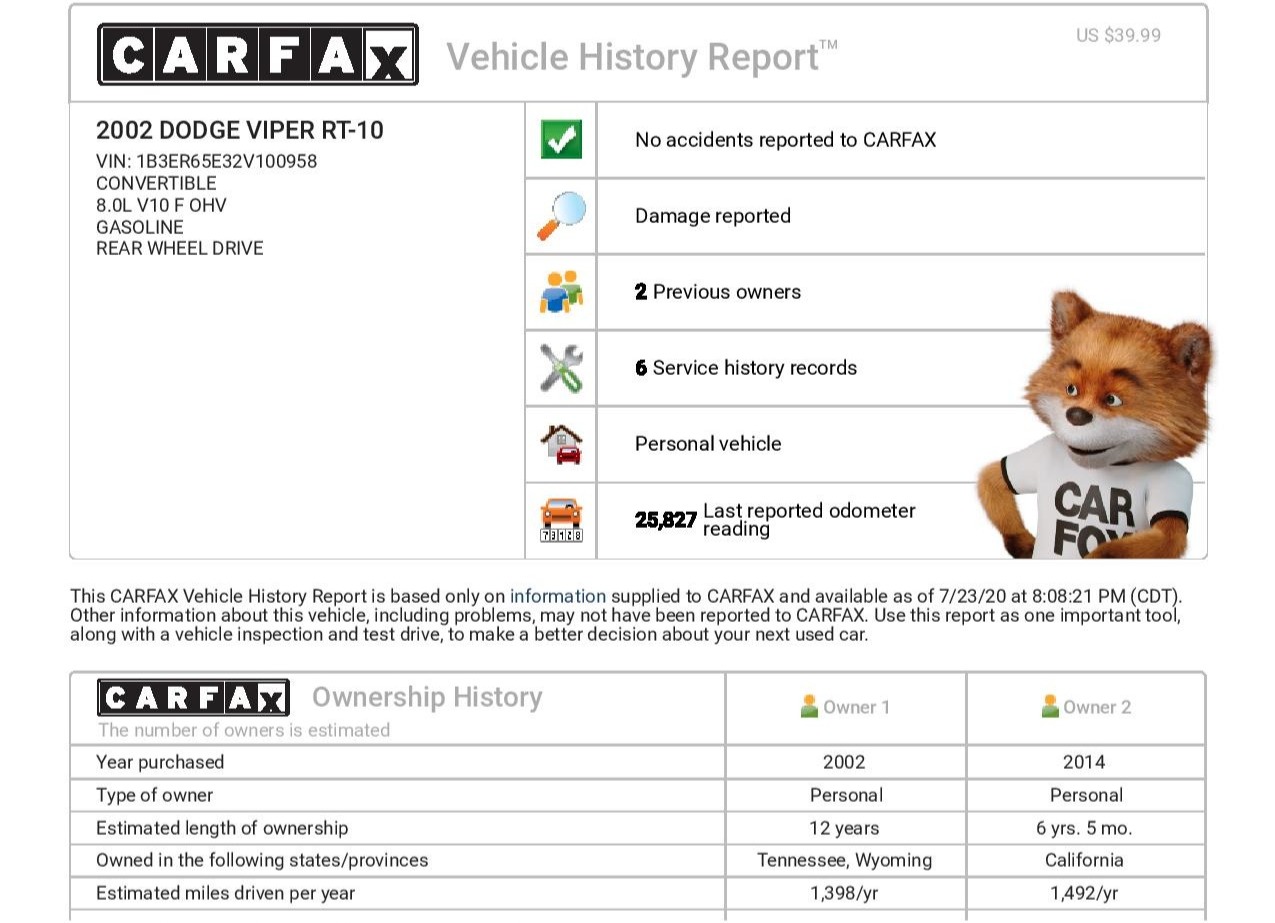The width and height of the screenshot is (1275, 923).
Task: Click the previous owners people icon
Action: (561, 292)
